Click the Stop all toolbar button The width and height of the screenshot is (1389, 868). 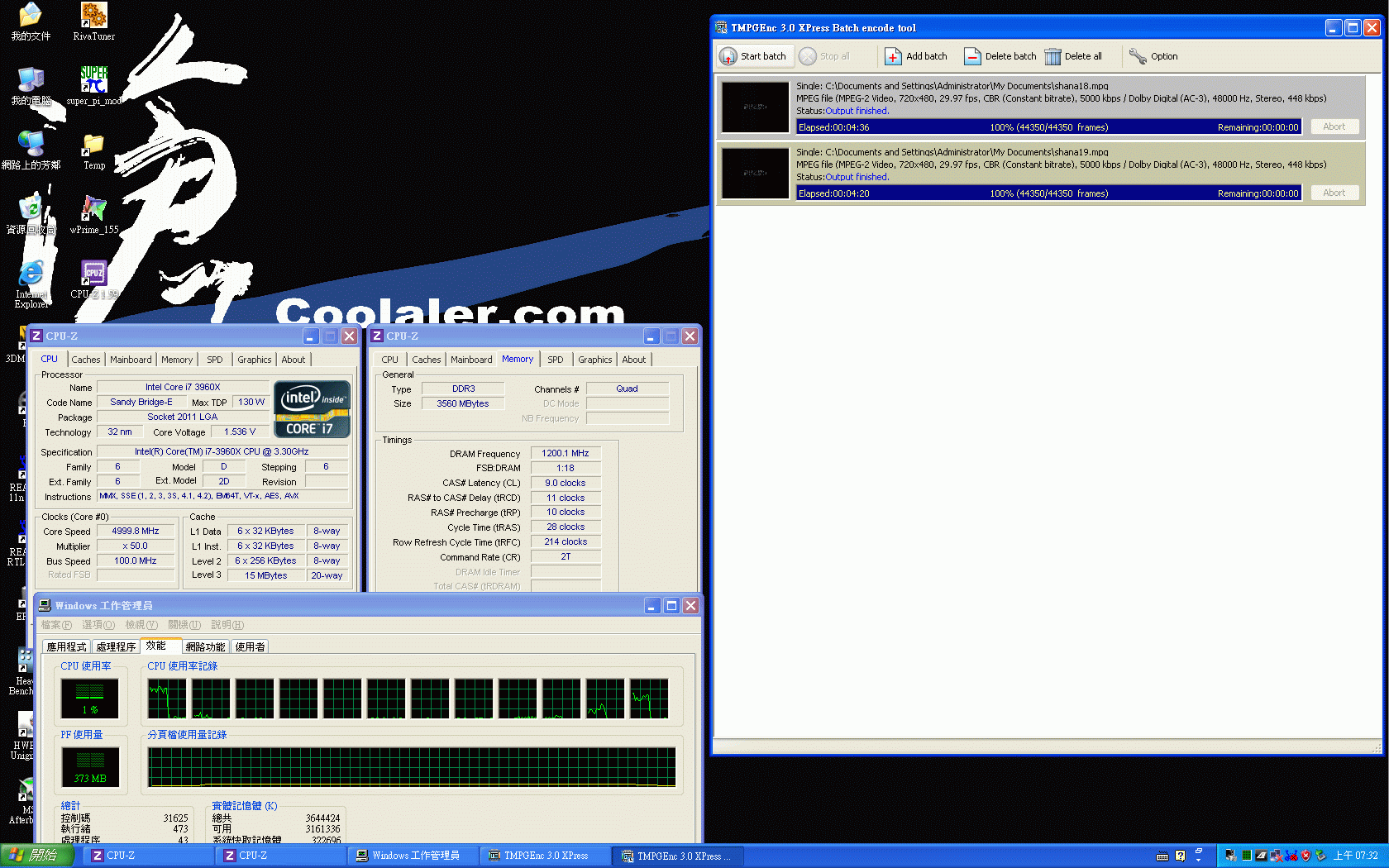[824, 56]
